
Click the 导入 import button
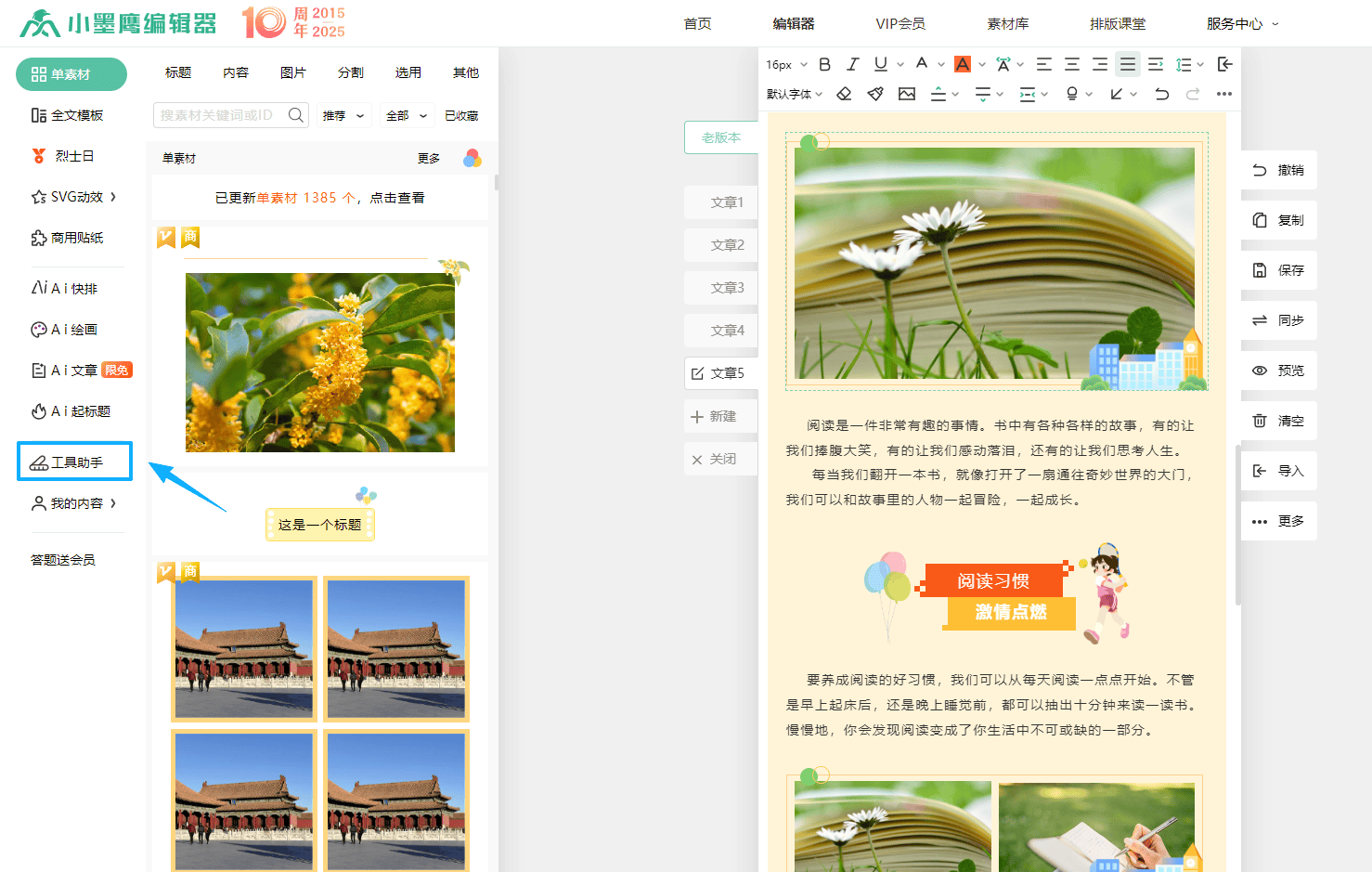(x=1279, y=471)
